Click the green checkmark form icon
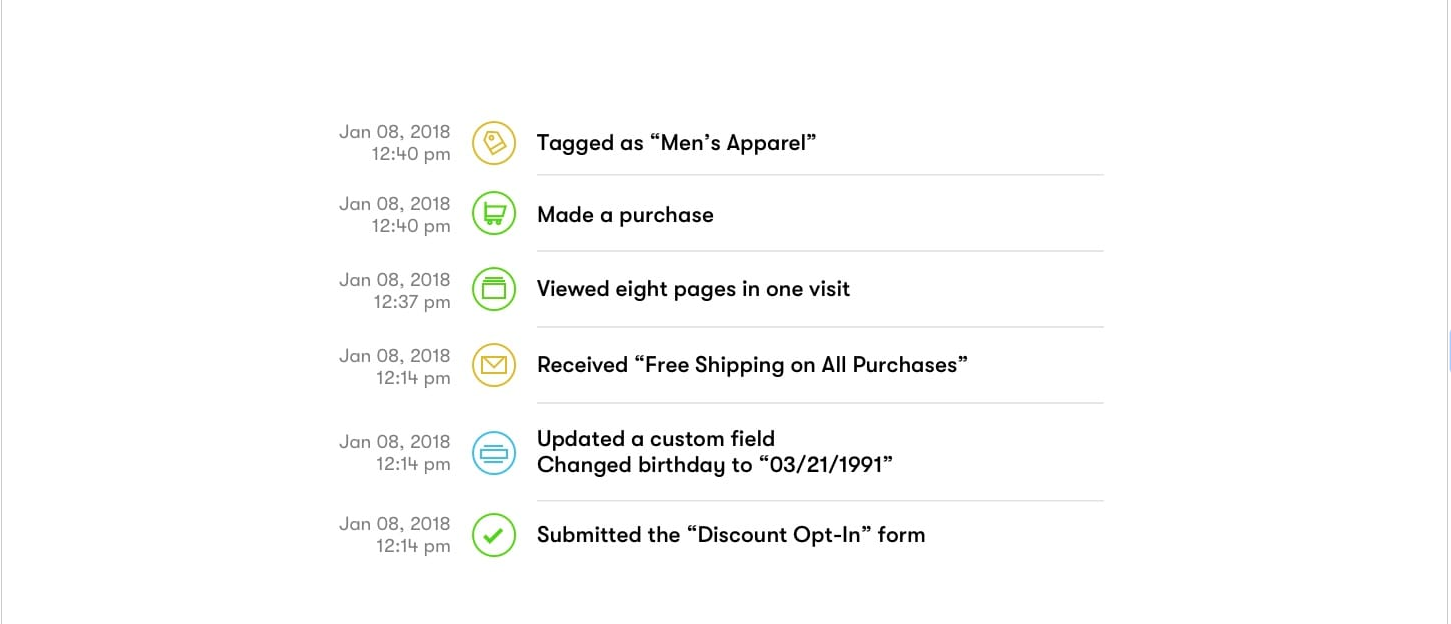1451x624 pixels. (494, 535)
